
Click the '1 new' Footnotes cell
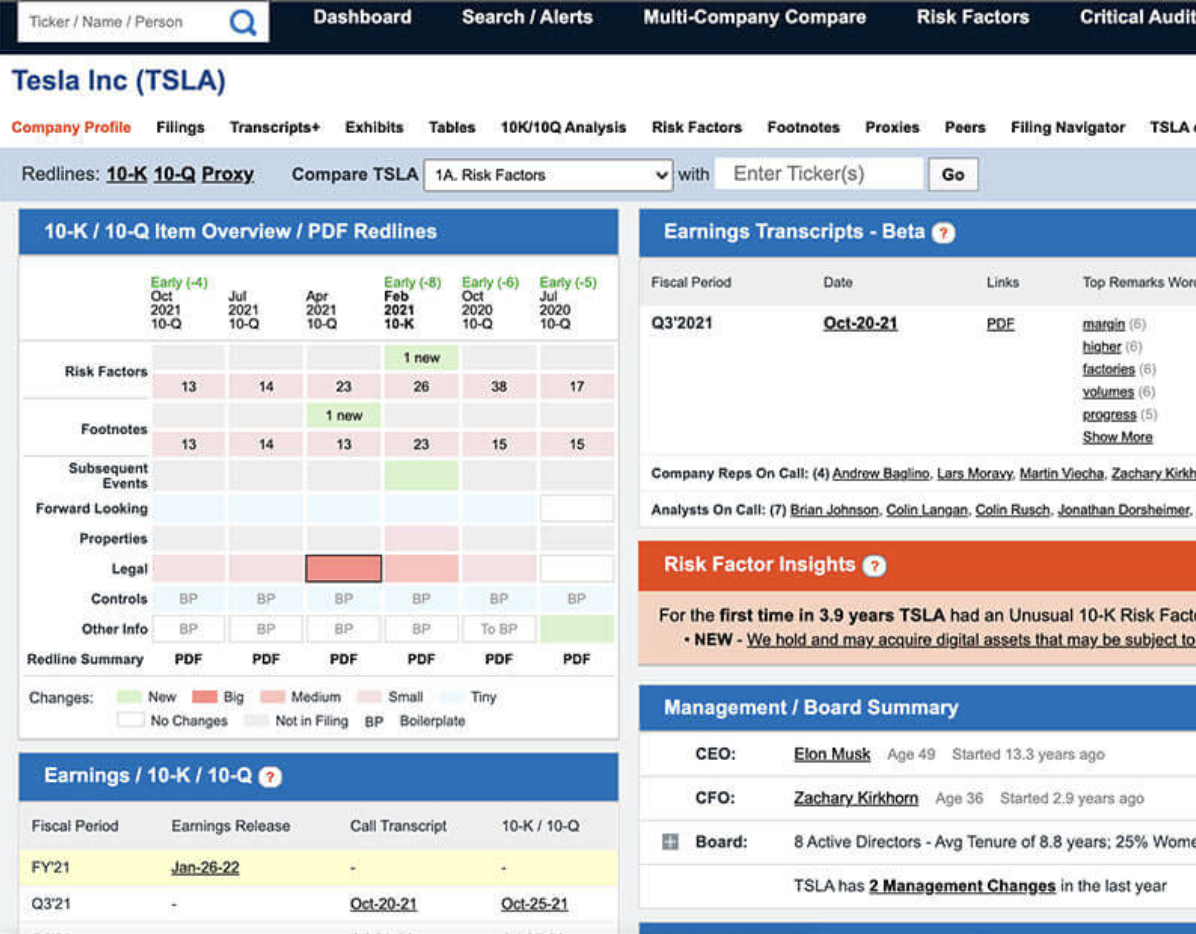click(343, 416)
